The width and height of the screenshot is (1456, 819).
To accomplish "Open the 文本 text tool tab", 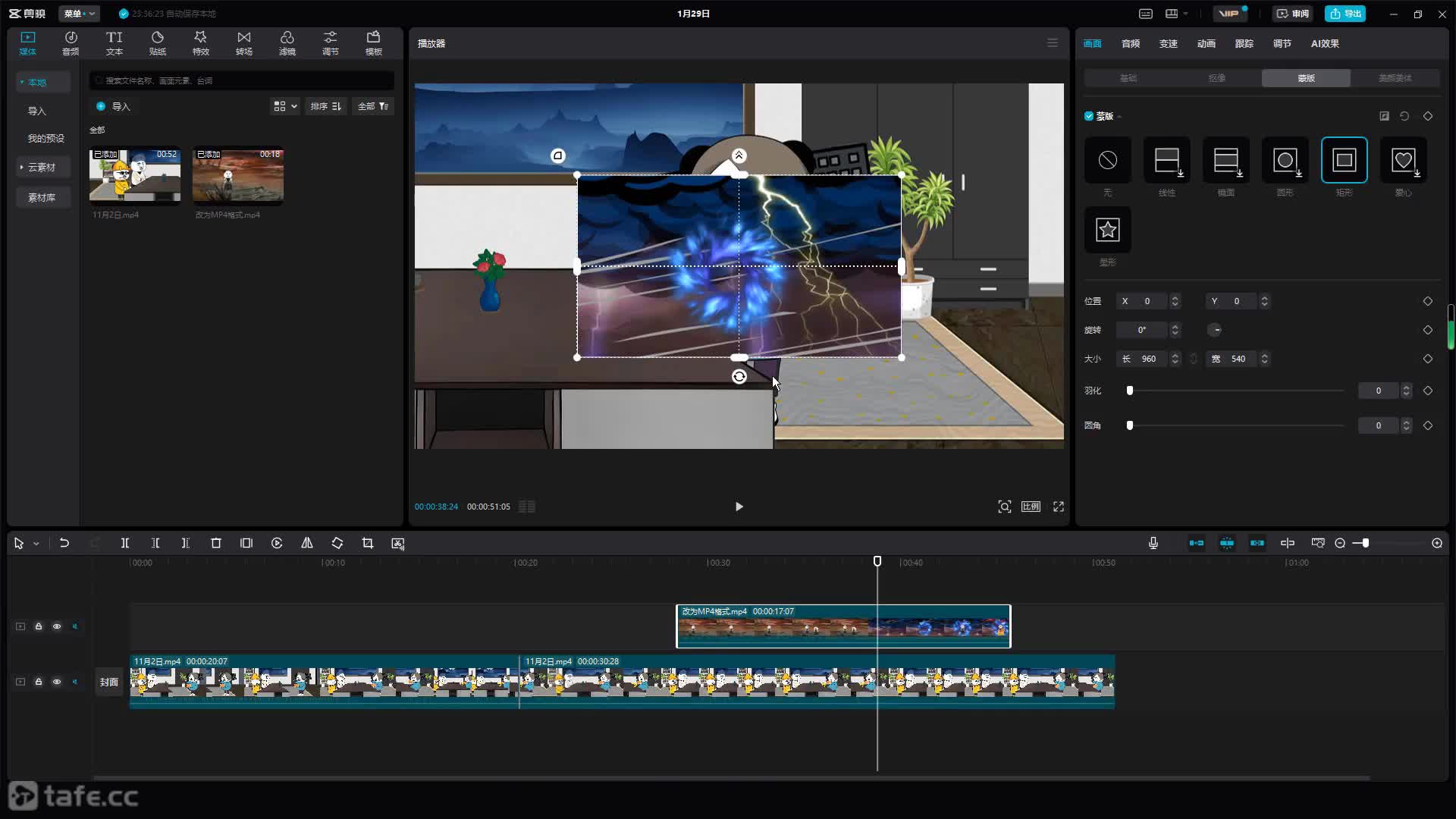I will pos(114,43).
